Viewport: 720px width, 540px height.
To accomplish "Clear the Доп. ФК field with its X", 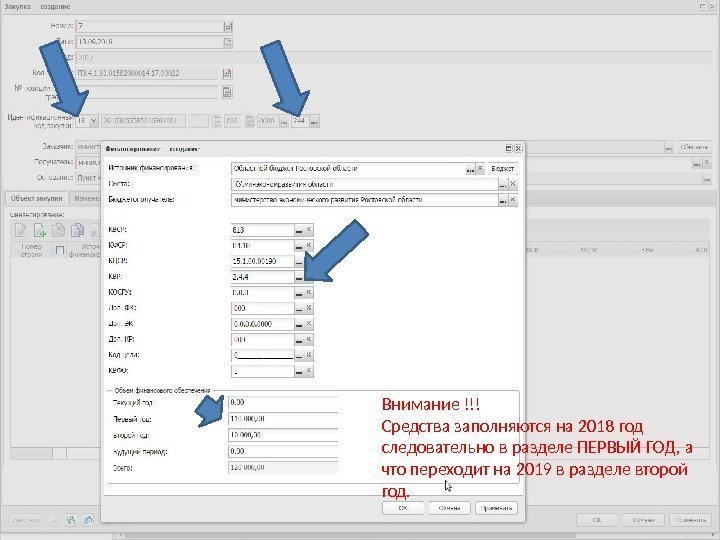I will (x=309, y=308).
